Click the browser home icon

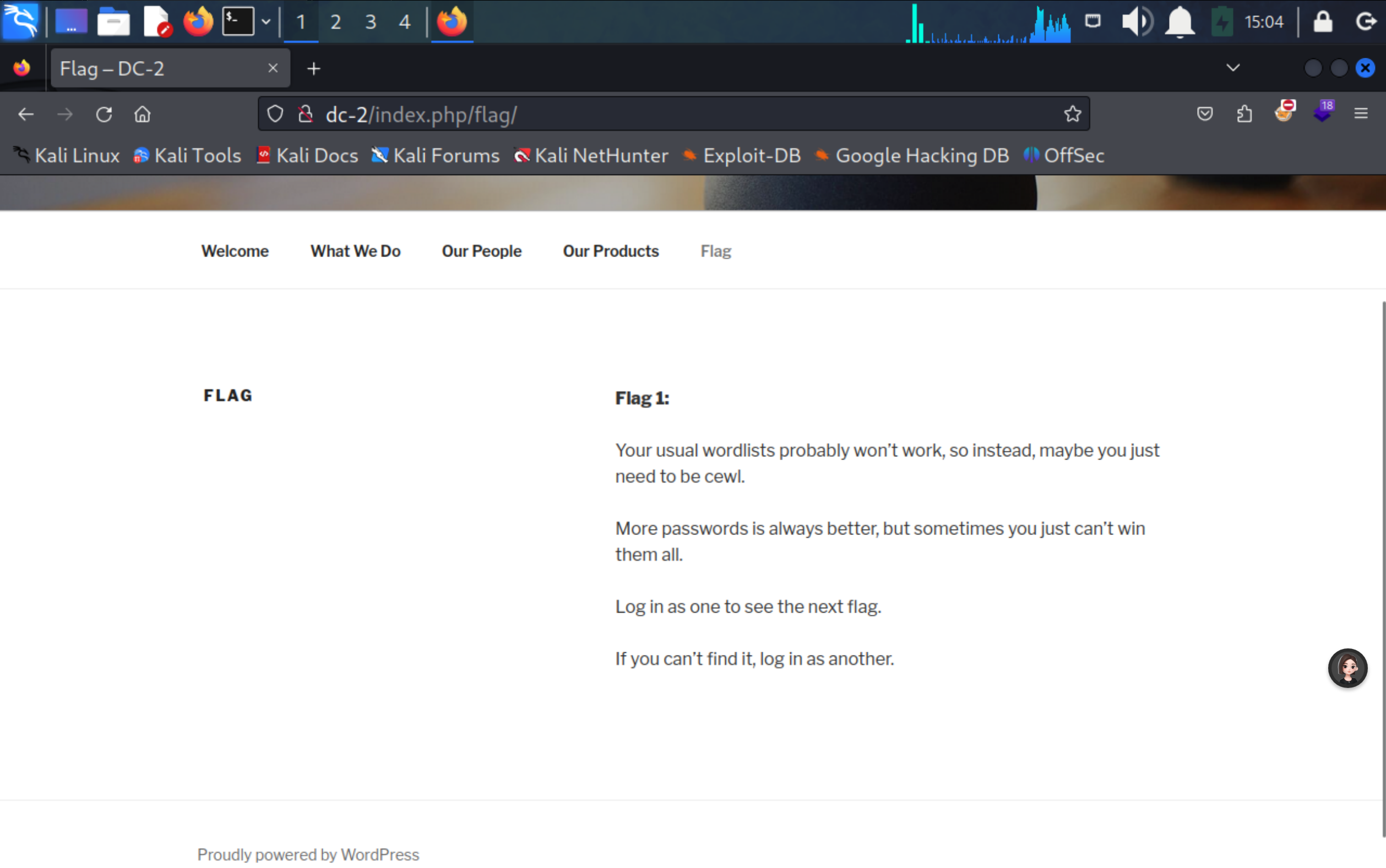click(143, 114)
